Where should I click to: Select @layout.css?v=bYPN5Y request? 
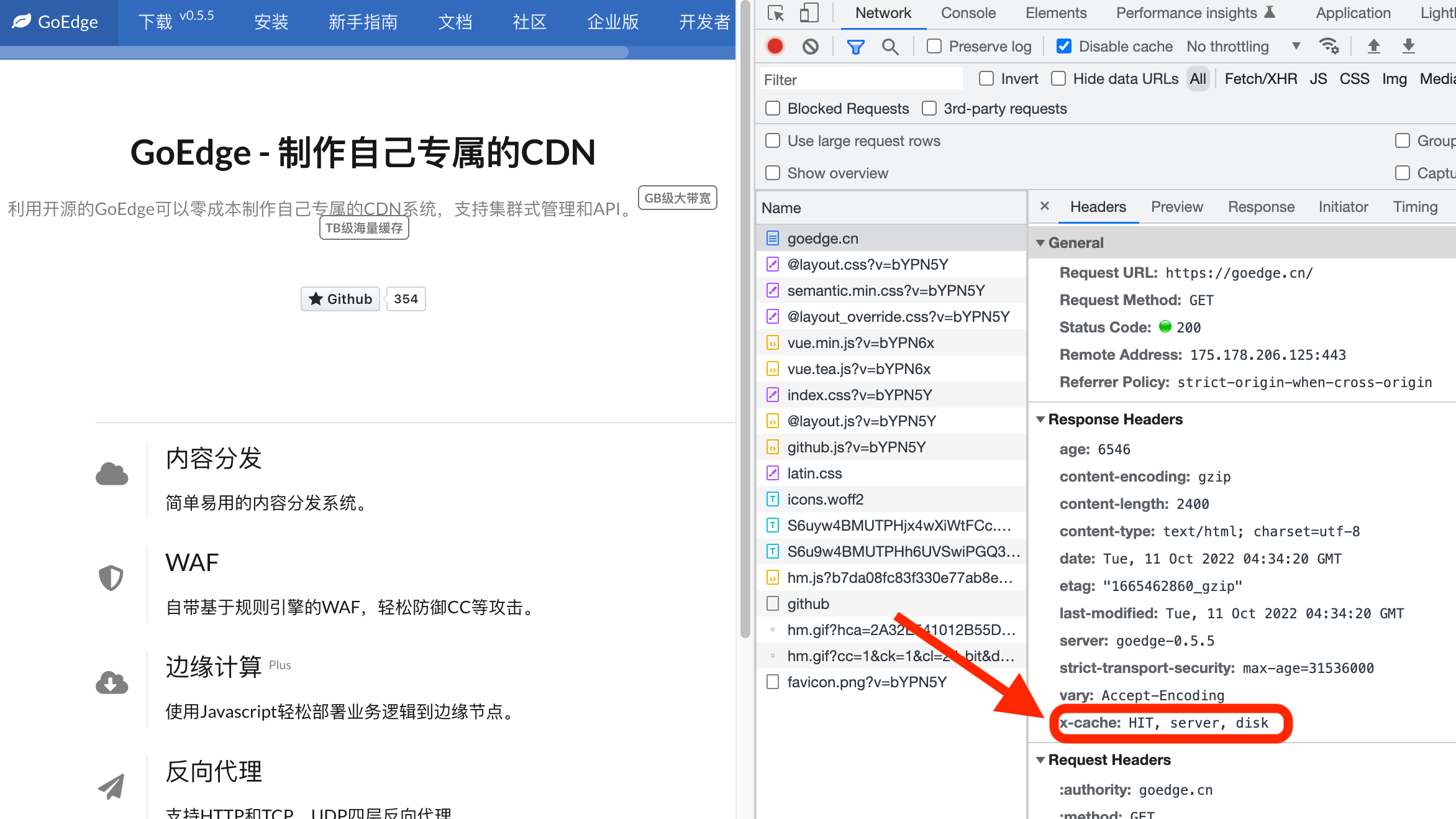tap(891, 264)
